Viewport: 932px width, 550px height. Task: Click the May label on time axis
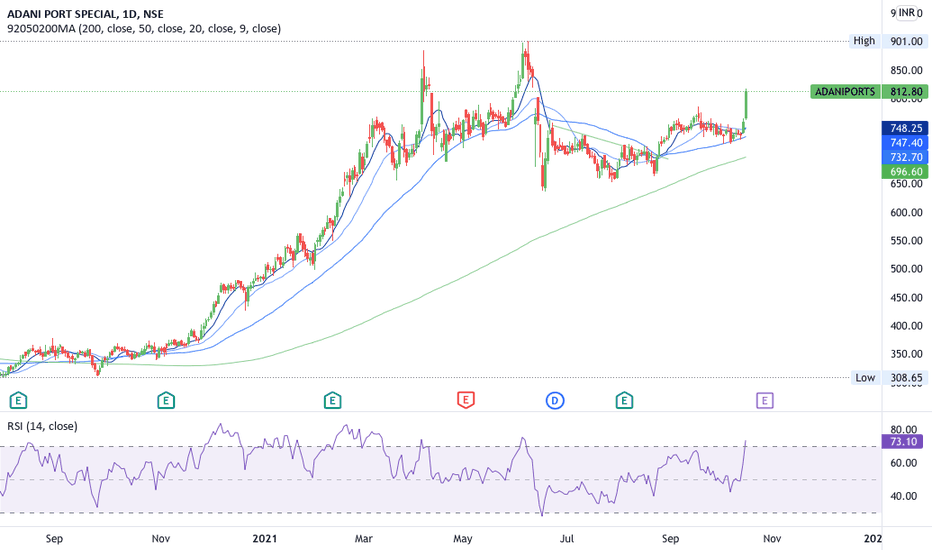[462, 539]
